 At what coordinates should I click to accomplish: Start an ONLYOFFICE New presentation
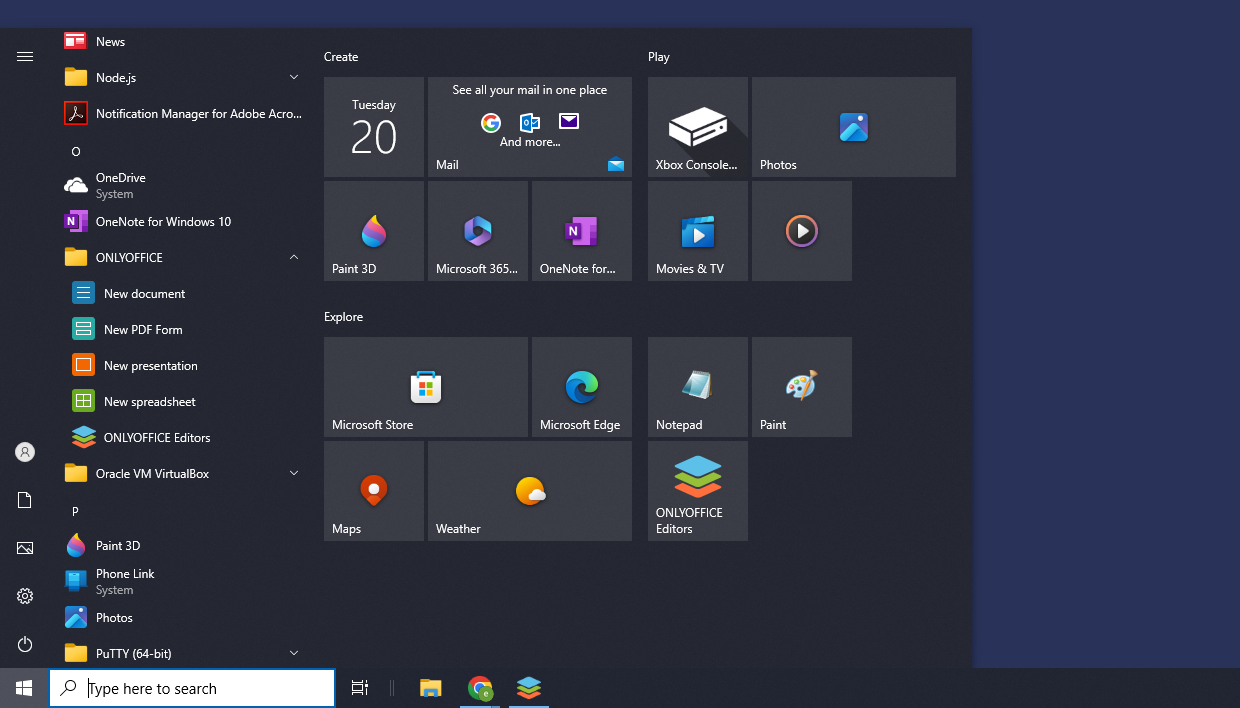pyautogui.click(x=182, y=365)
